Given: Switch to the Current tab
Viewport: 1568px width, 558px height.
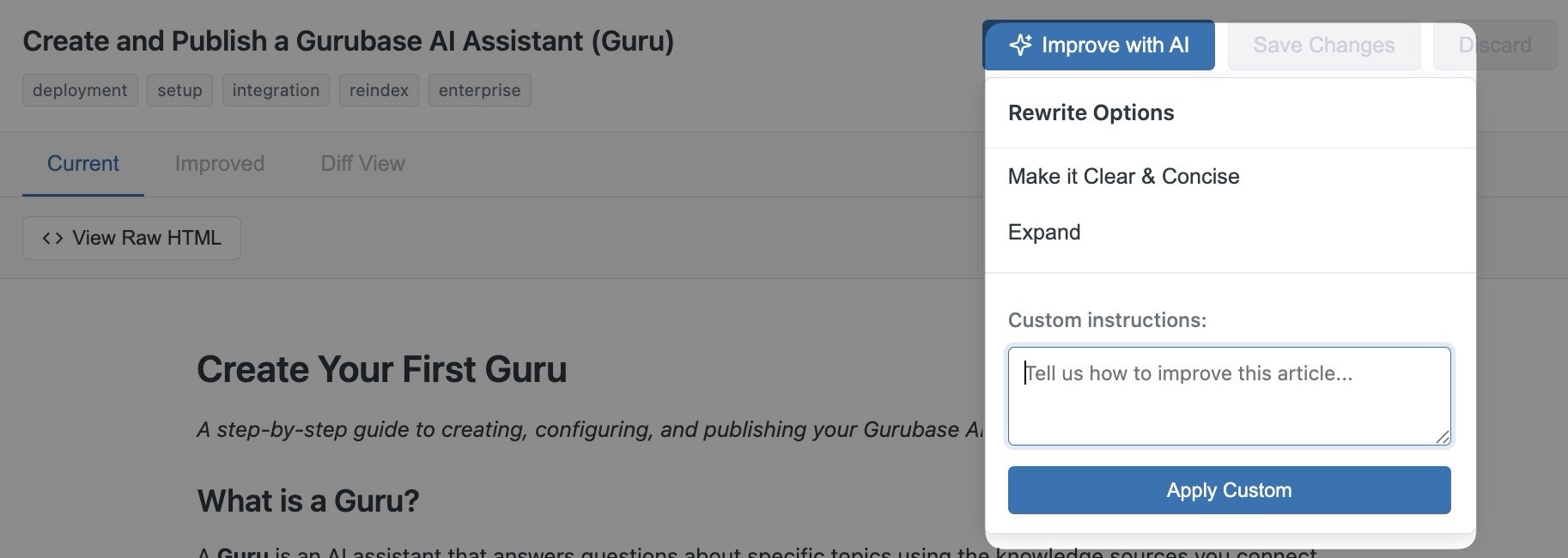Looking at the screenshot, I should 83,163.
